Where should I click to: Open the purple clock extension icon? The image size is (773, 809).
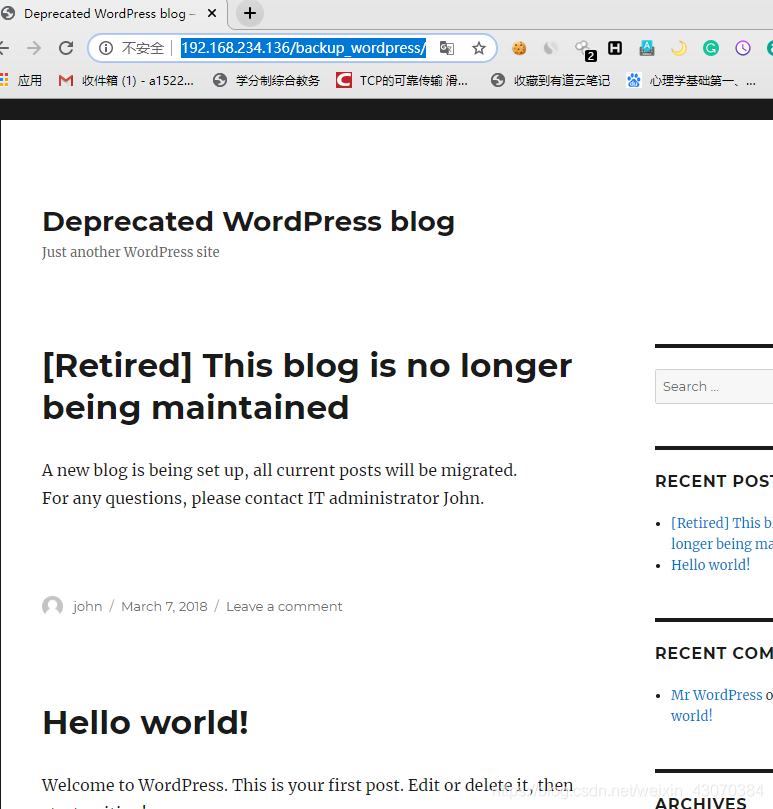coord(743,48)
